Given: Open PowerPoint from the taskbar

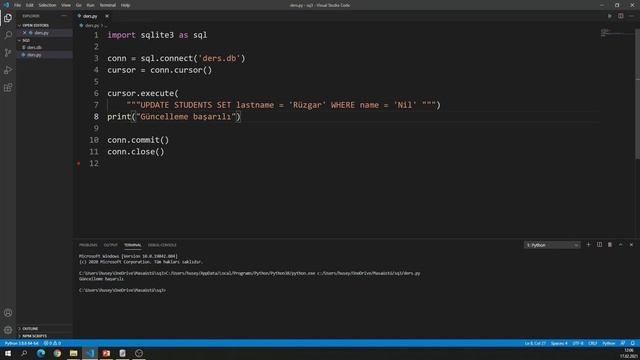Looking at the screenshot, I should (x=106, y=353).
